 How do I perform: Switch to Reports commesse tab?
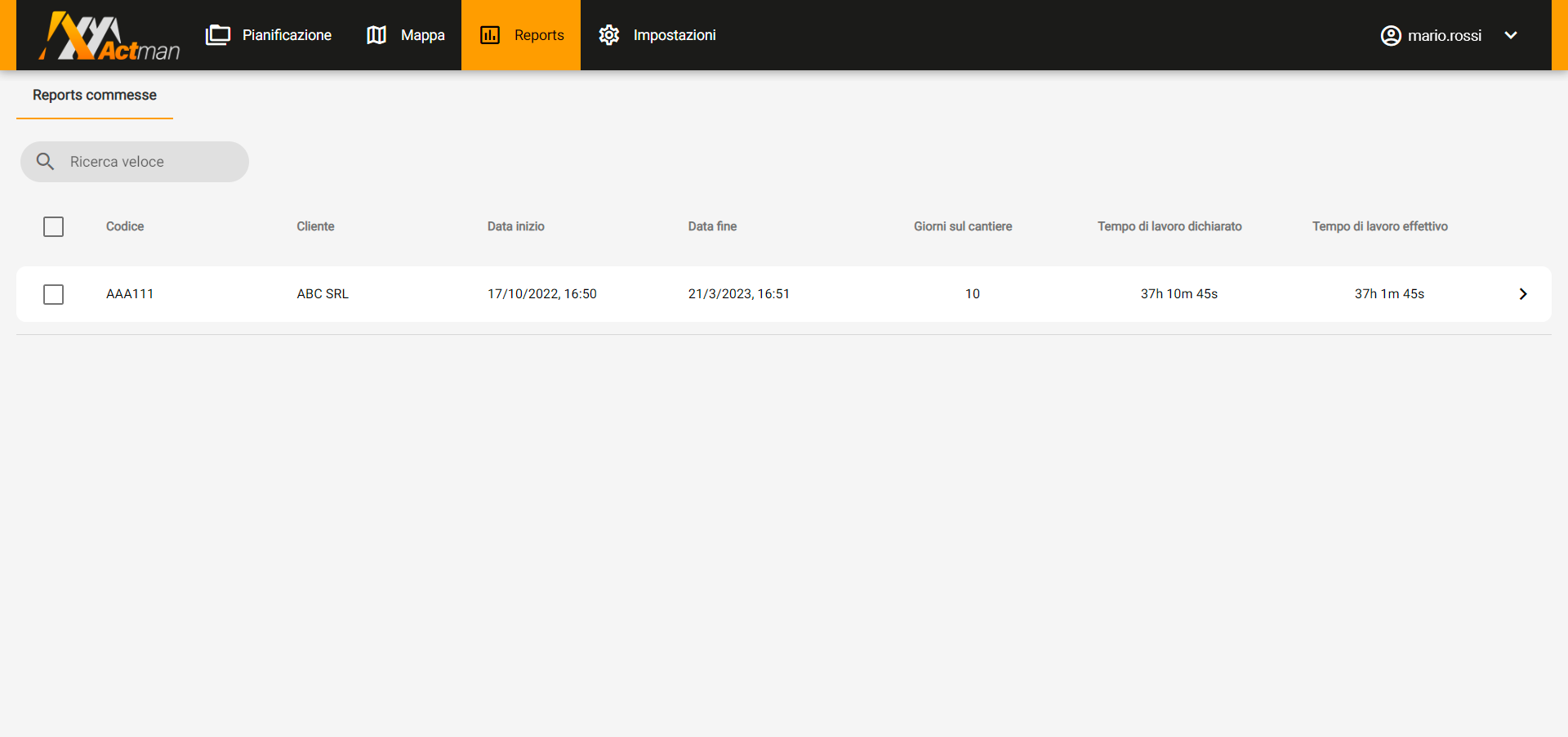coord(95,95)
